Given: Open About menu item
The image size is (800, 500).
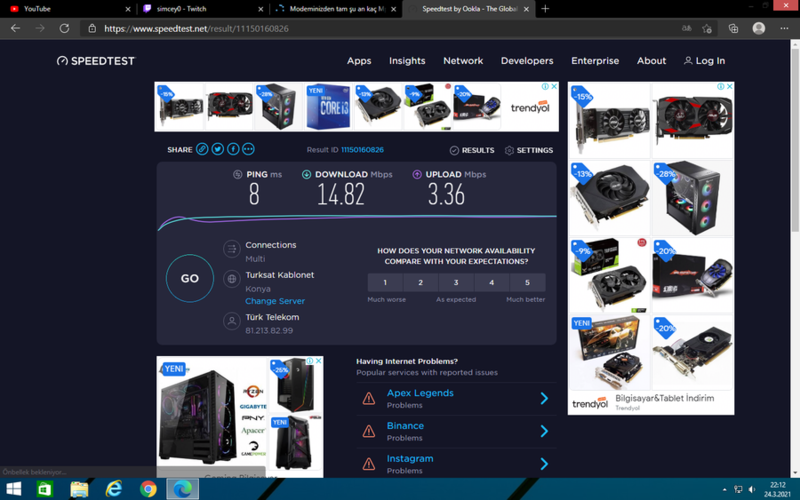Looking at the screenshot, I should [x=652, y=61].
